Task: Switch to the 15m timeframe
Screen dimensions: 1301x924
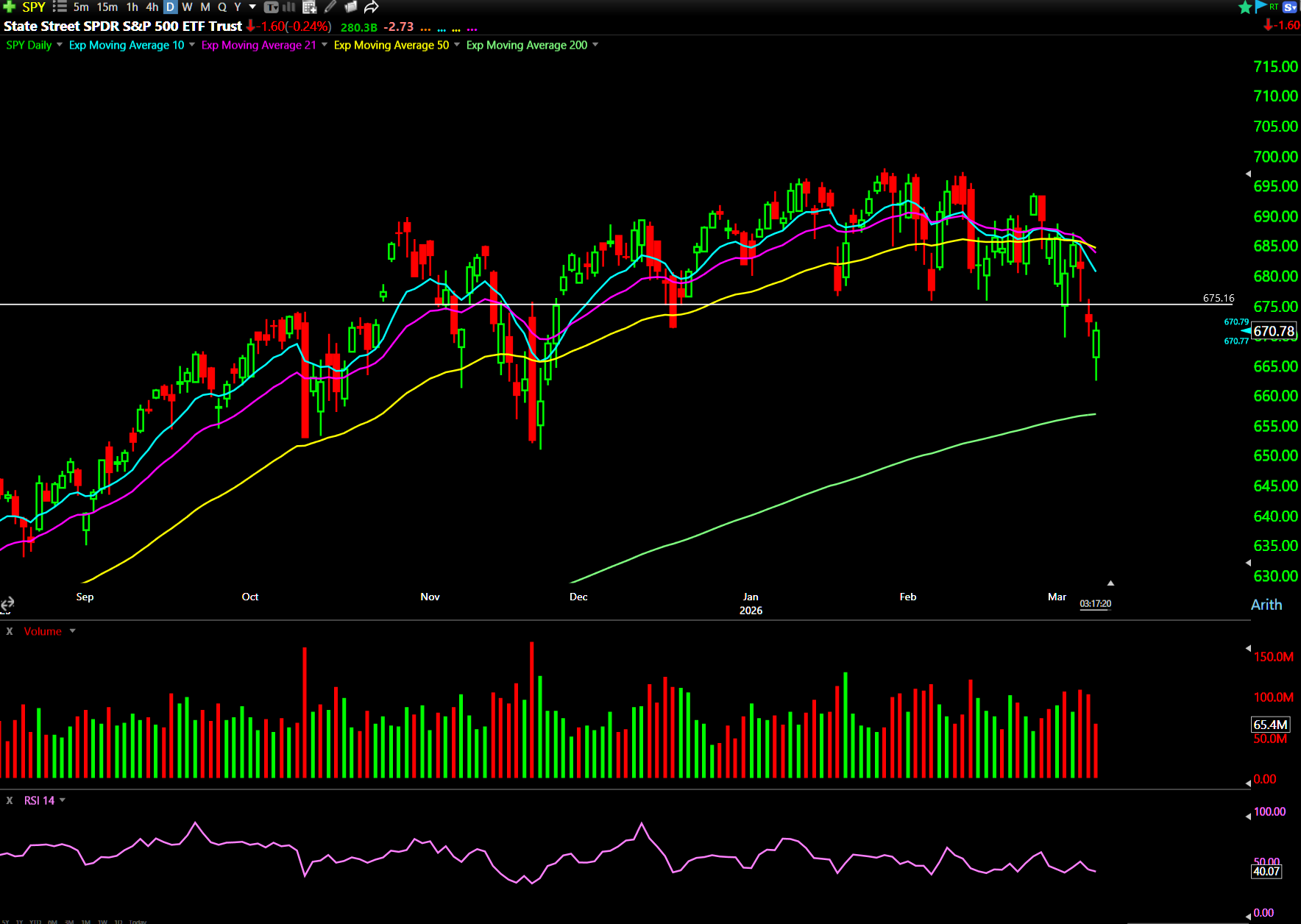Action: [107, 7]
